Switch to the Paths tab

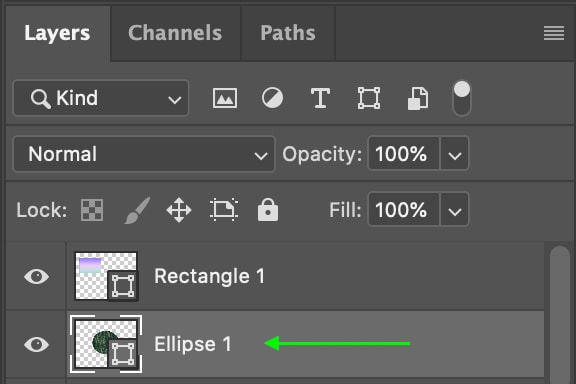pyautogui.click(x=288, y=33)
